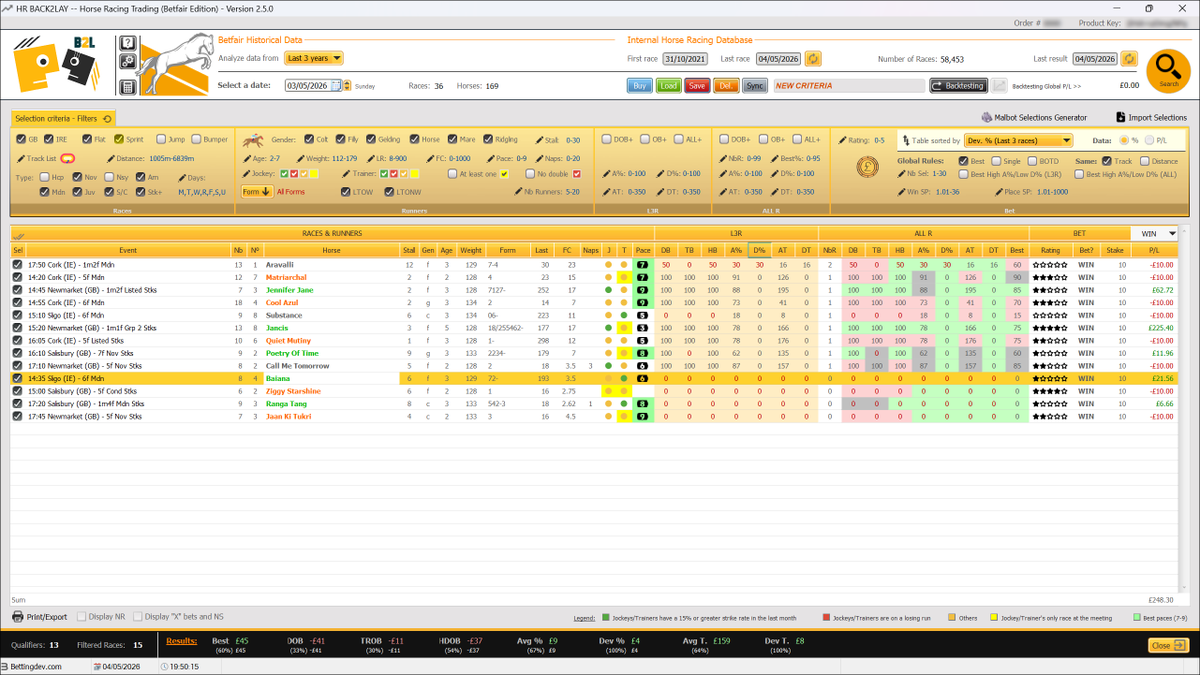
Task: Sort by the P/L column header
Action: point(1155,250)
